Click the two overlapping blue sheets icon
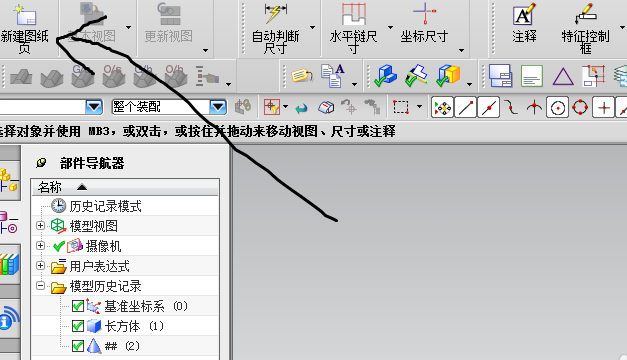The height and width of the screenshot is (360, 627). click(500, 76)
